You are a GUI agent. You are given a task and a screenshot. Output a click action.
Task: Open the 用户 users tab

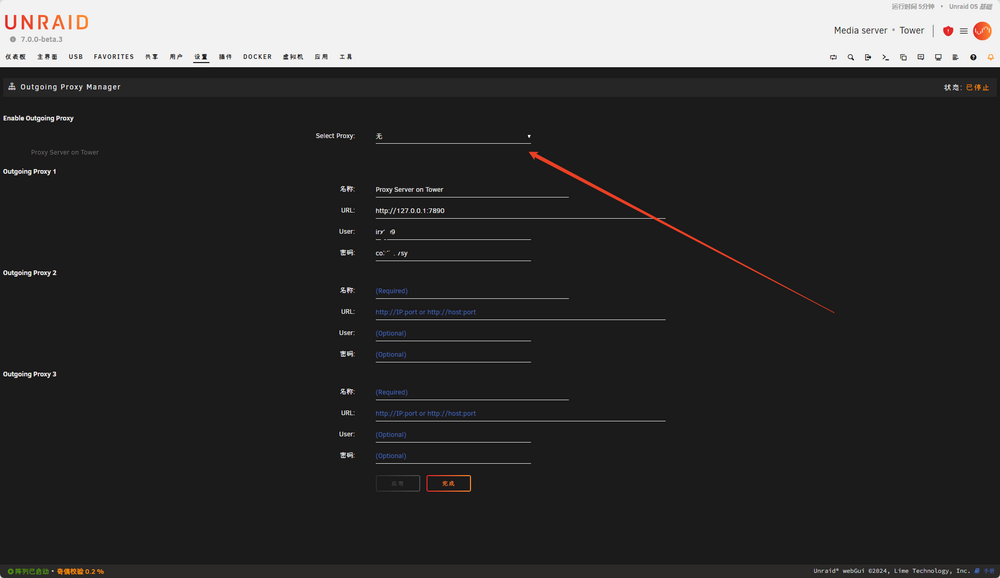pyautogui.click(x=176, y=57)
